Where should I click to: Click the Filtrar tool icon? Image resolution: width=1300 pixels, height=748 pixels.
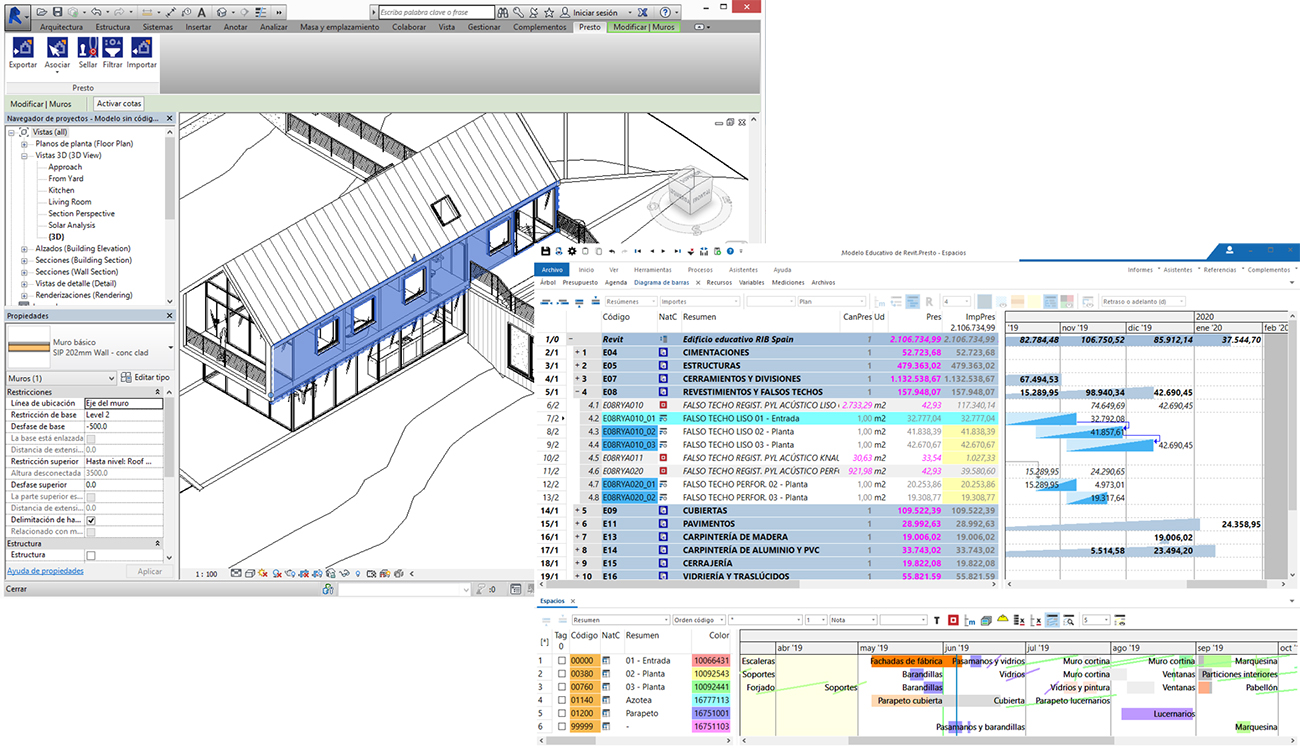click(x=112, y=47)
